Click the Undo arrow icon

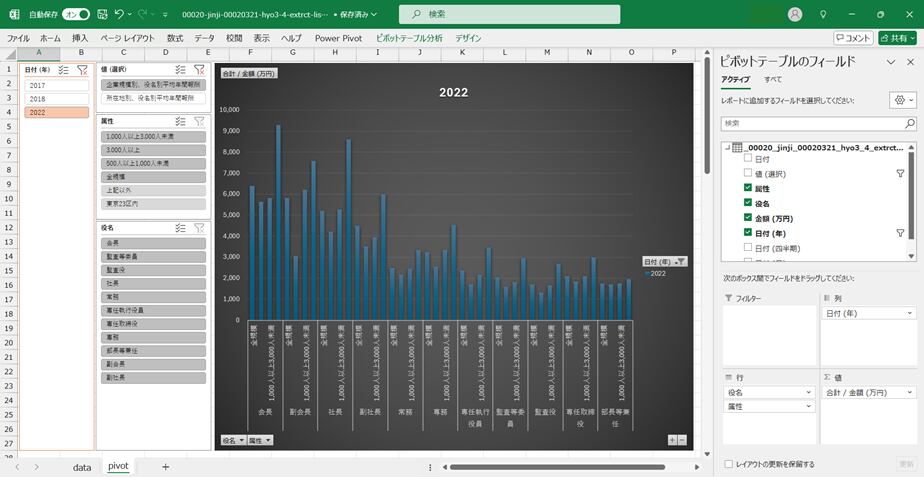pyautogui.click(x=120, y=15)
